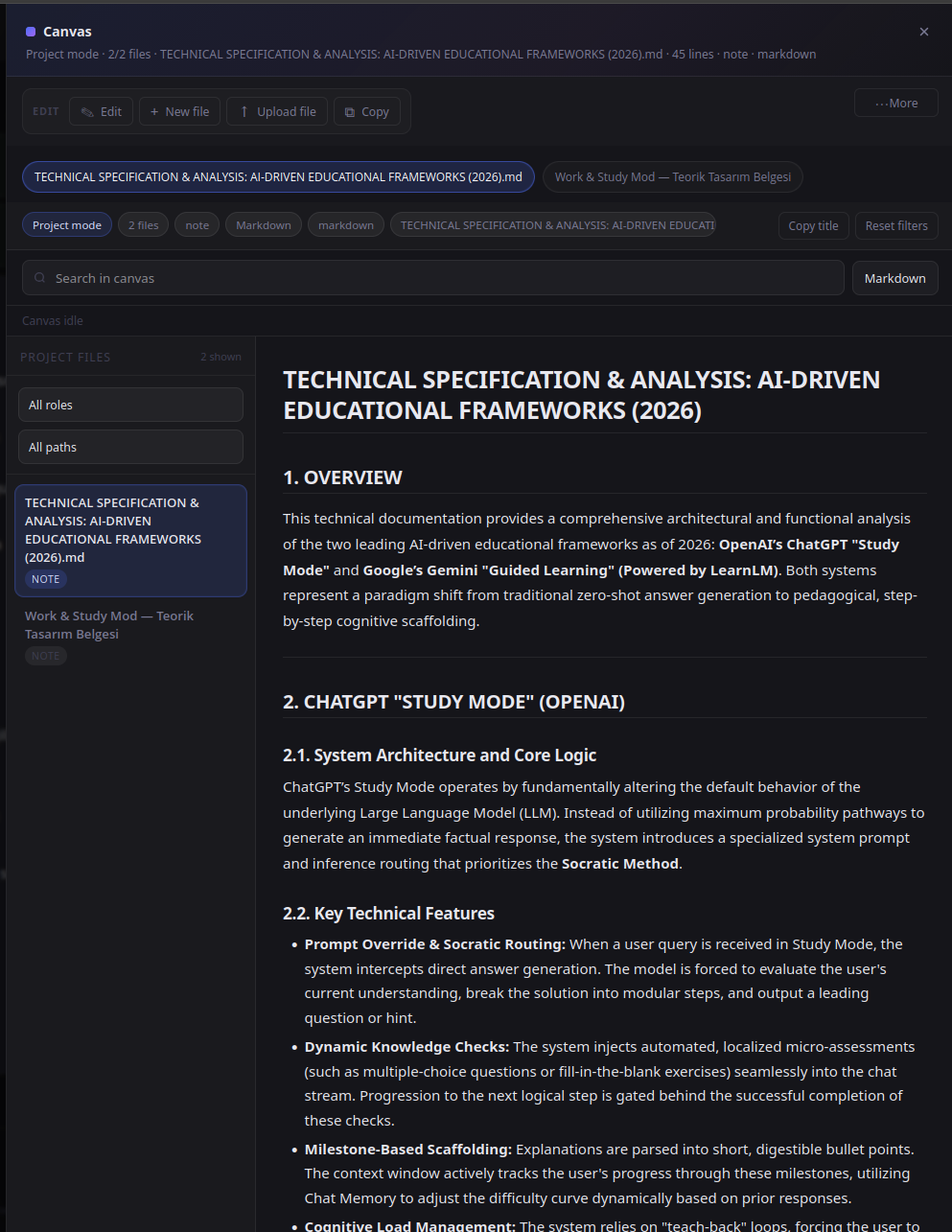Click 'Dynamic Knowledge Checks:' bullet label
Viewport: 952px width, 1232px height.
coord(406,1047)
